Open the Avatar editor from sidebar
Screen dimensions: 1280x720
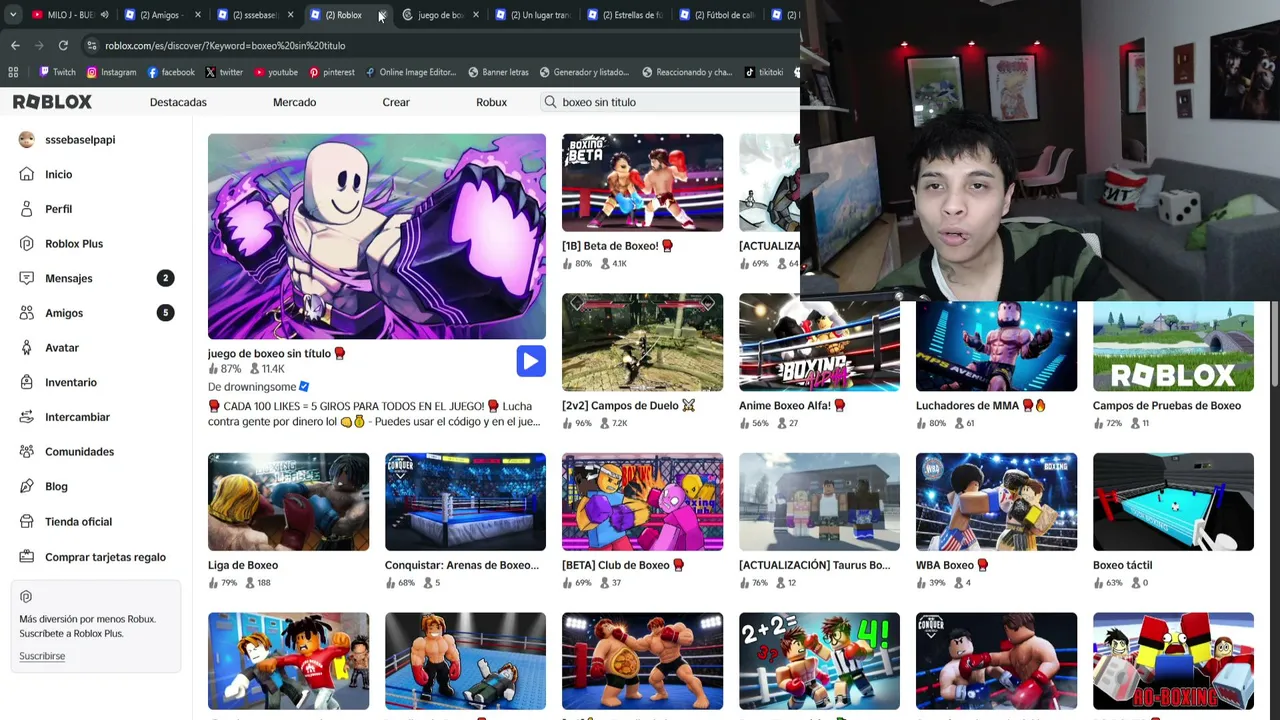tap(62, 348)
